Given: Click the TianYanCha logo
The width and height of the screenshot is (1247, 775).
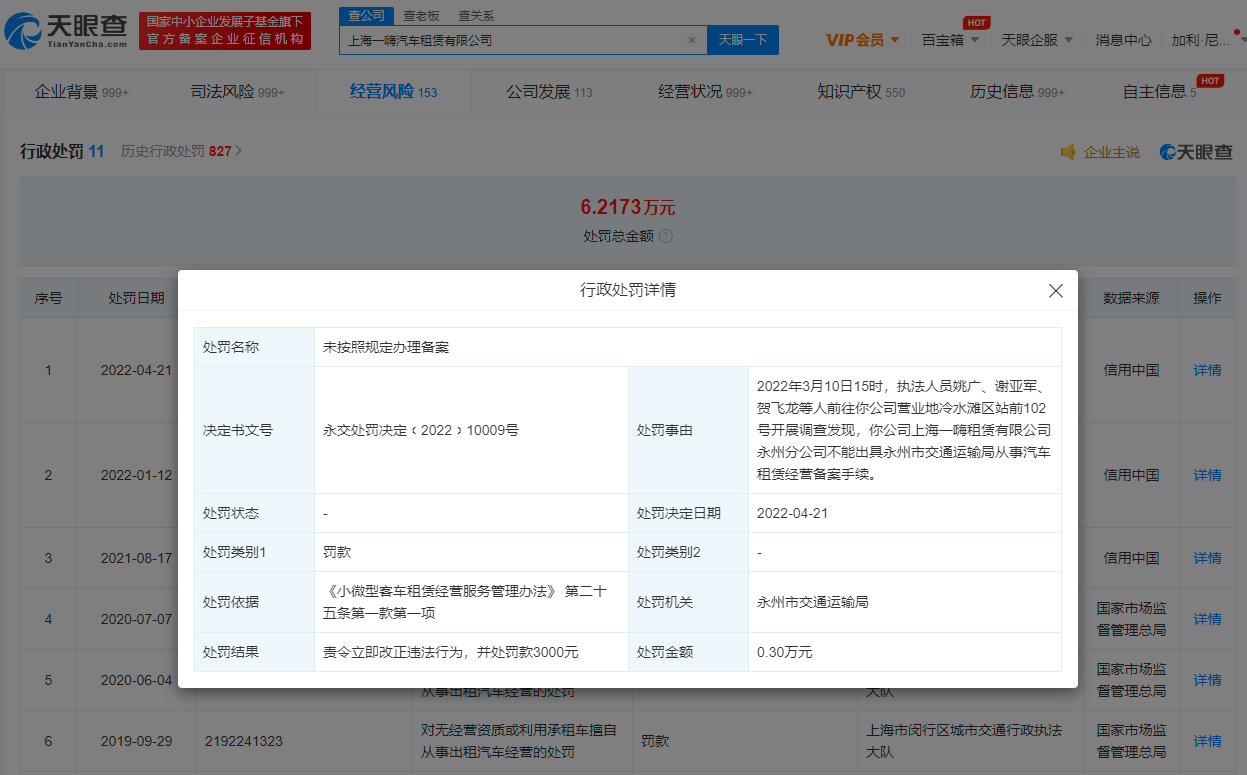Looking at the screenshot, I should (x=66, y=32).
